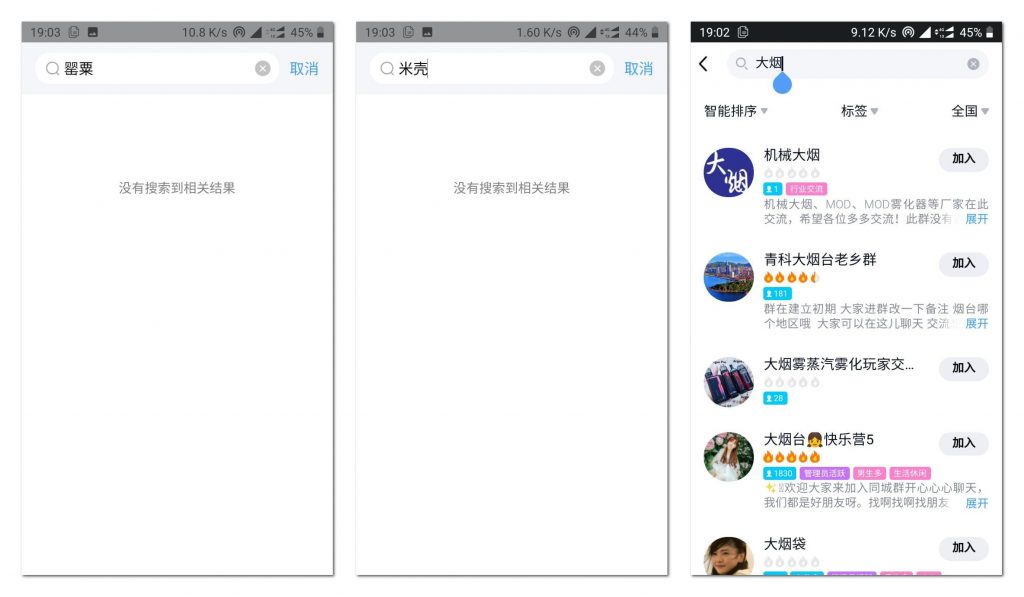Focus the search field containing 米壳

[491, 69]
